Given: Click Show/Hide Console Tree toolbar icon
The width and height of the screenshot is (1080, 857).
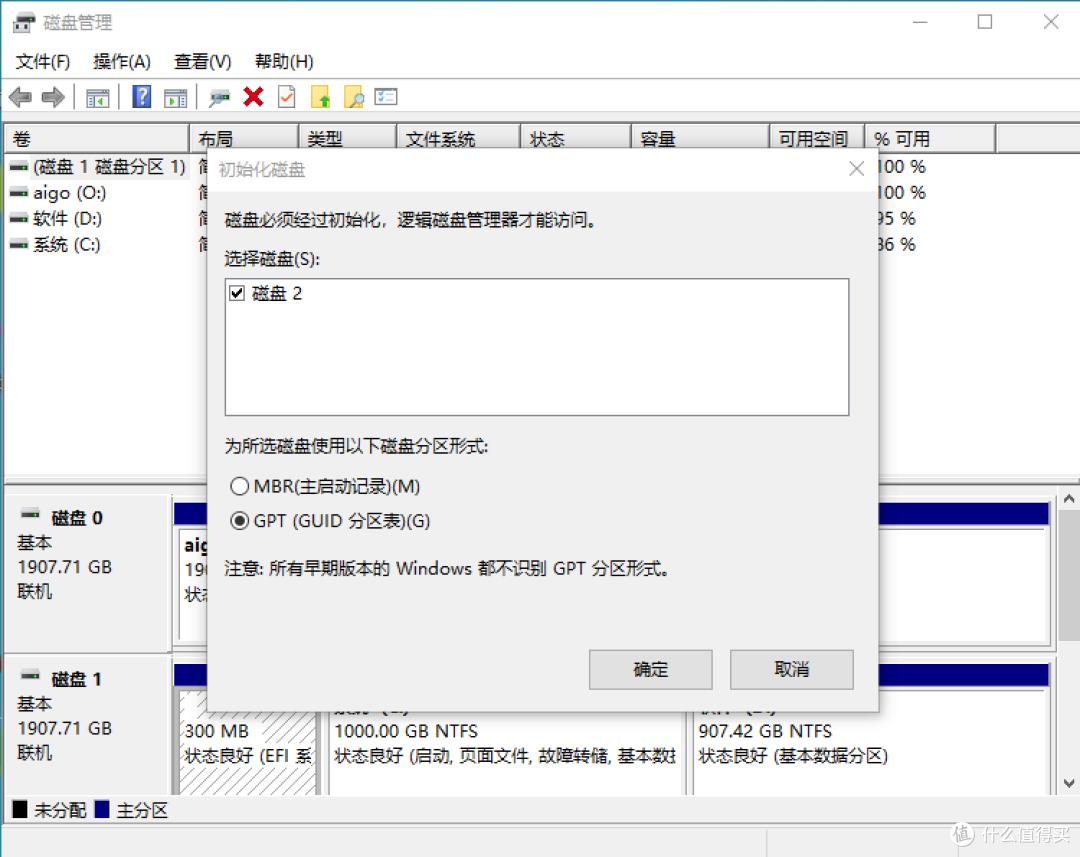Looking at the screenshot, I should point(97,98).
